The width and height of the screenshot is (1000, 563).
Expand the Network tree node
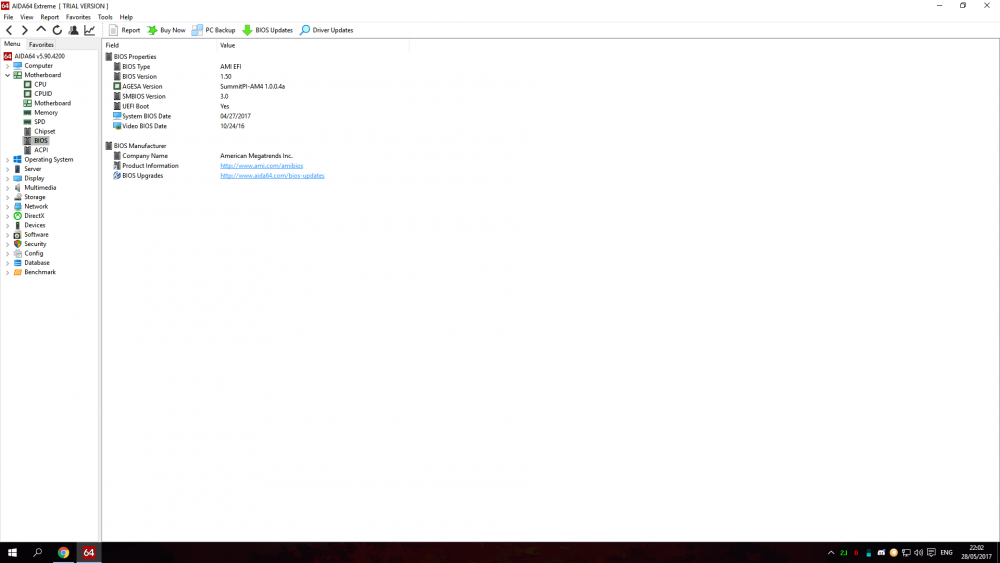8,207
